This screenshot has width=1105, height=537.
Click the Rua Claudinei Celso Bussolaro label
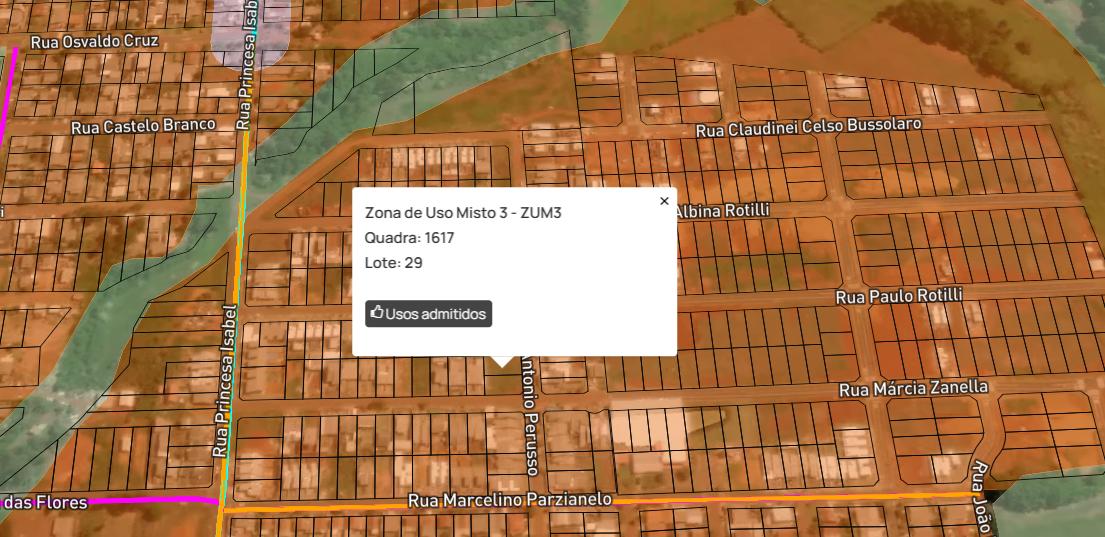809,128
